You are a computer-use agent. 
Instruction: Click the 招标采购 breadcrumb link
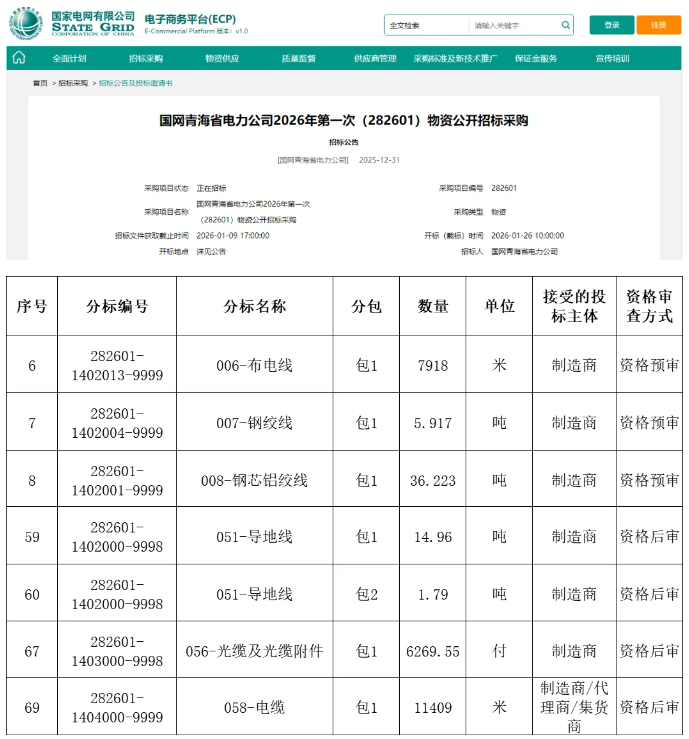coord(73,83)
